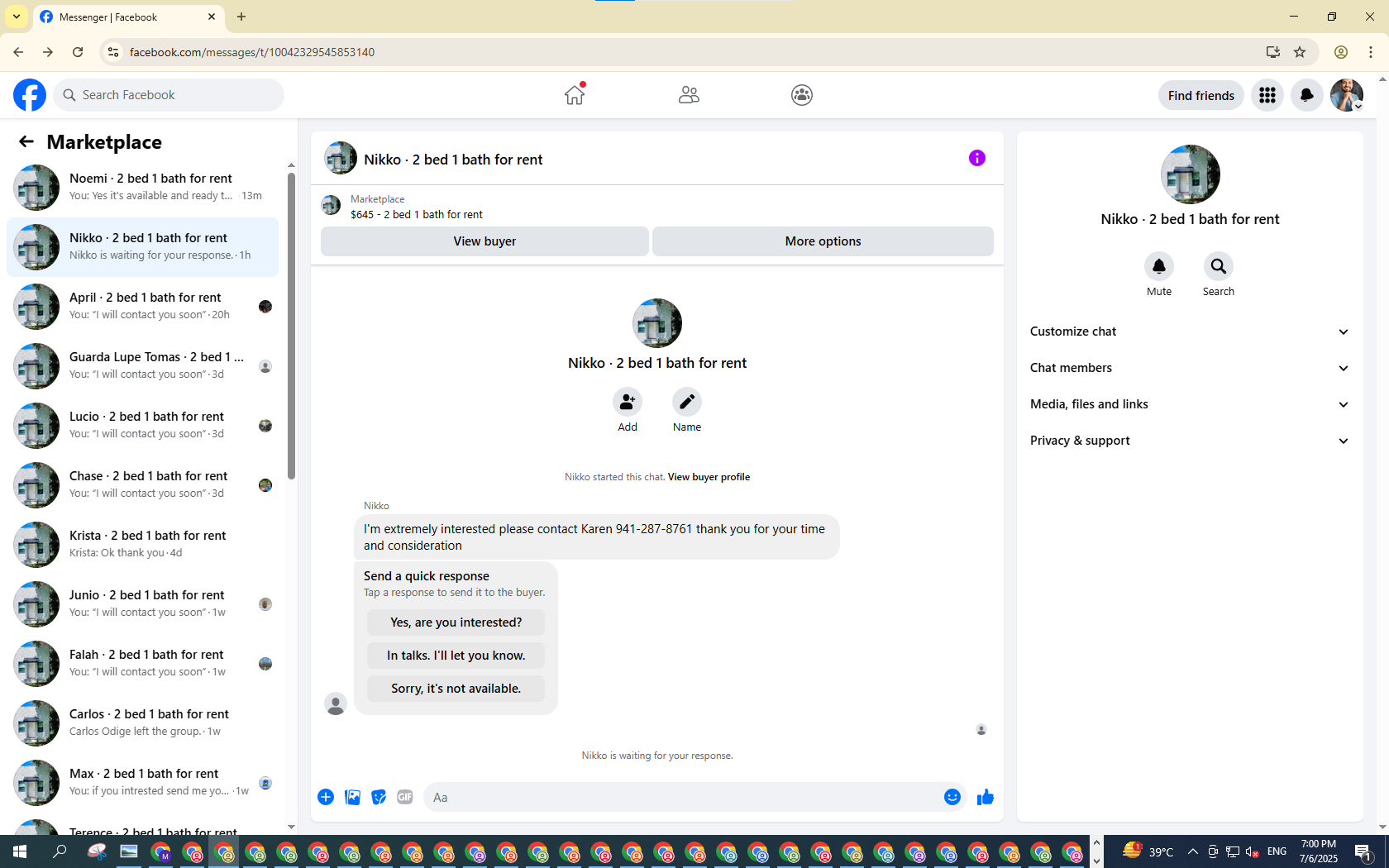This screenshot has height=868, width=1389.
Task: Search in conversation magnifier icon
Action: coord(1219,266)
